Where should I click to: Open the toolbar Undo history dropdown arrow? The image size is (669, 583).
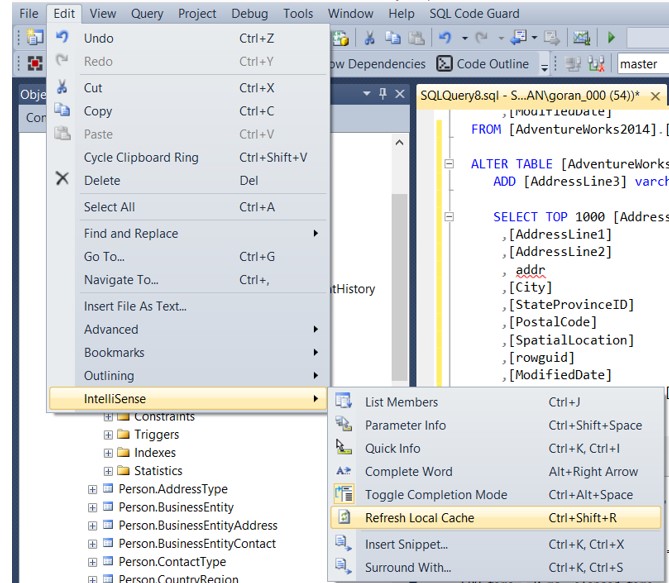pos(465,38)
